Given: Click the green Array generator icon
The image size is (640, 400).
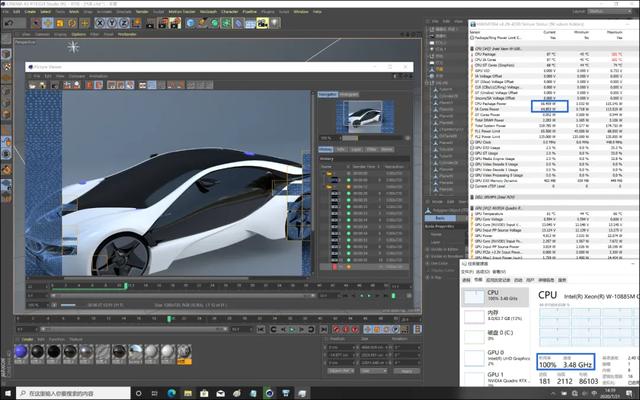Looking at the screenshot, I should [226, 23].
